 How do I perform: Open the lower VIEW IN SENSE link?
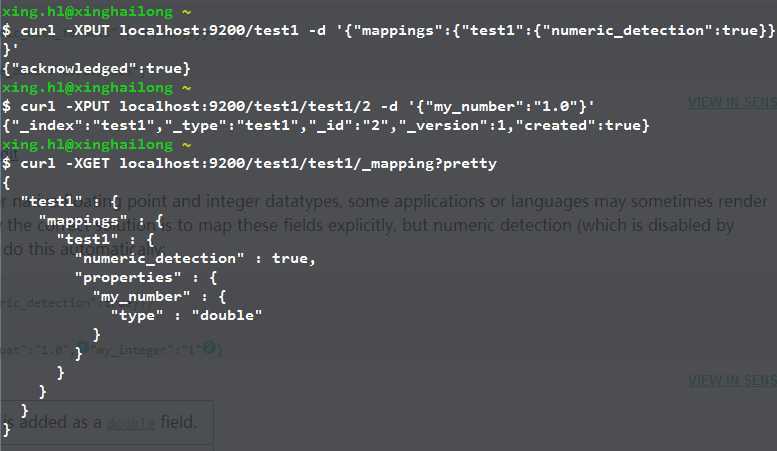coord(731,380)
